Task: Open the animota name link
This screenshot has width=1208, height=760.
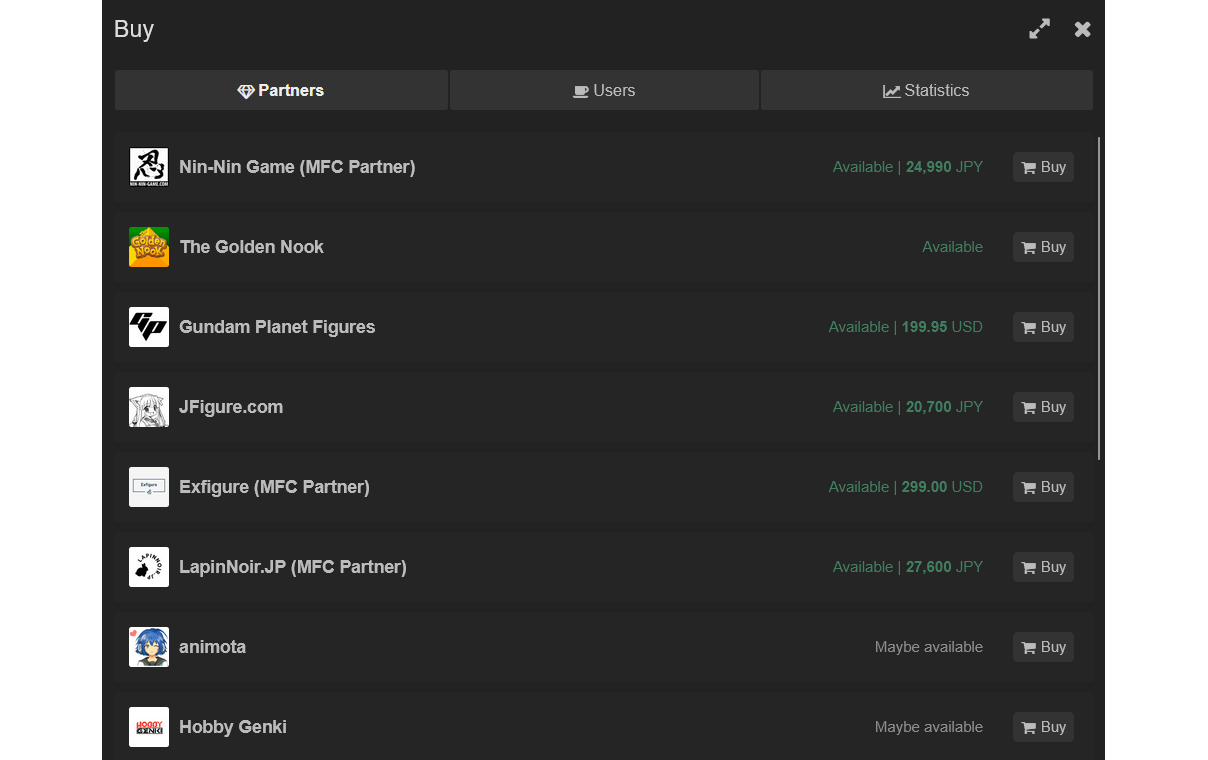Action: point(212,647)
